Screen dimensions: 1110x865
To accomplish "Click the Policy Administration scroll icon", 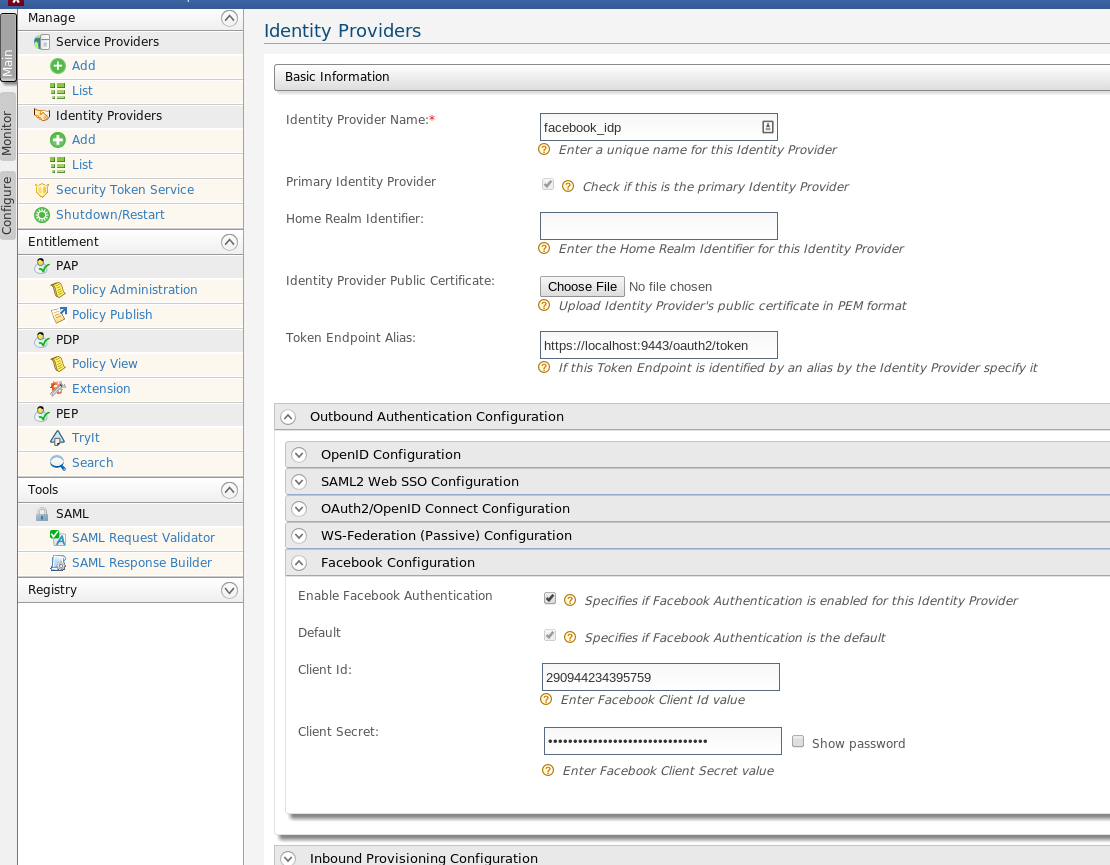I will click(x=58, y=290).
